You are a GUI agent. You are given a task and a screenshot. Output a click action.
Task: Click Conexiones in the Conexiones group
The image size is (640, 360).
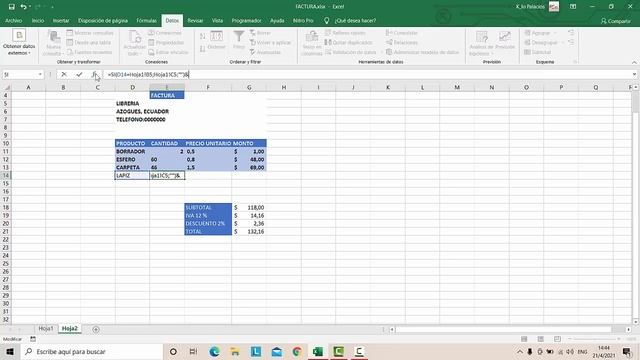(x=165, y=33)
